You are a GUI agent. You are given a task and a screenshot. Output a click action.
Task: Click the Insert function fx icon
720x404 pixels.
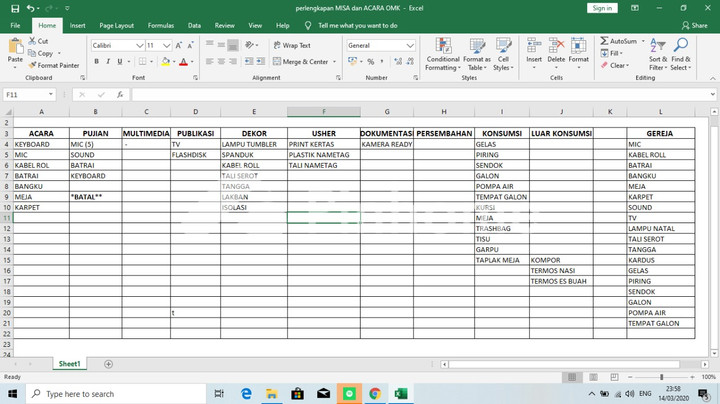pos(120,94)
